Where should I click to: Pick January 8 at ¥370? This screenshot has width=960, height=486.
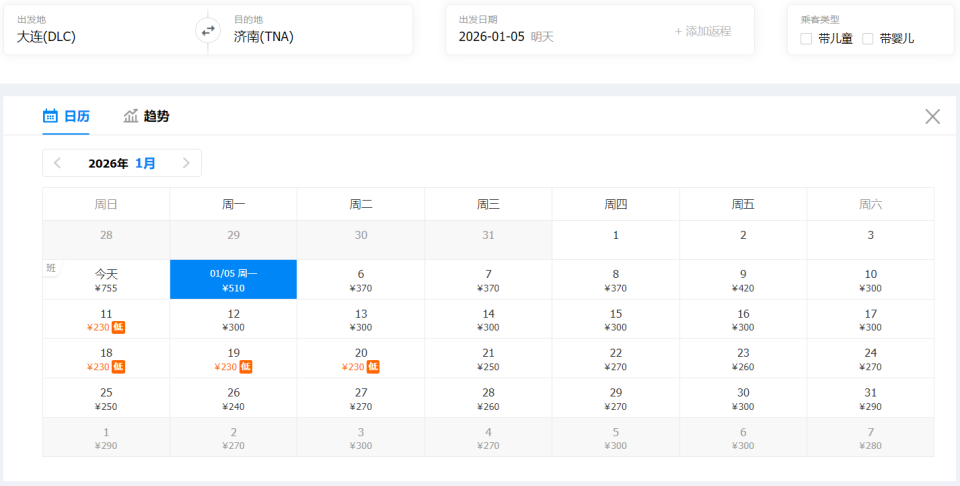pyautogui.click(x=615, y=280)
